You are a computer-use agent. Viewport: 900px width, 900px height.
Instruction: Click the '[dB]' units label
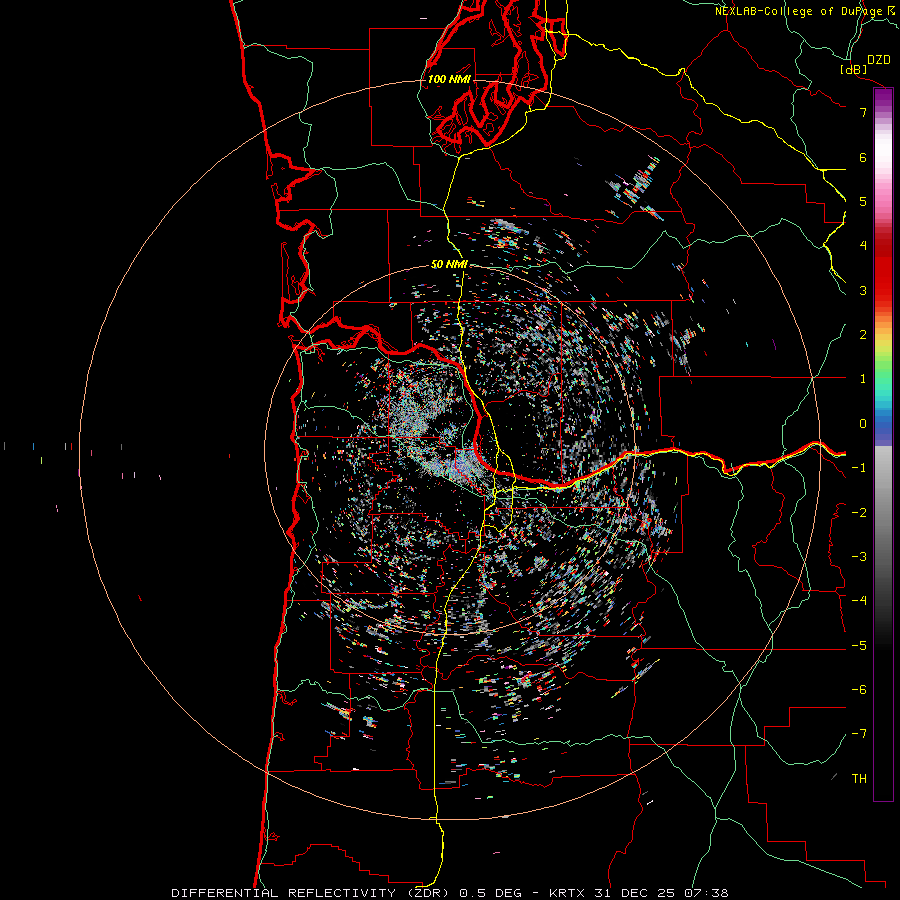point(853,69)
